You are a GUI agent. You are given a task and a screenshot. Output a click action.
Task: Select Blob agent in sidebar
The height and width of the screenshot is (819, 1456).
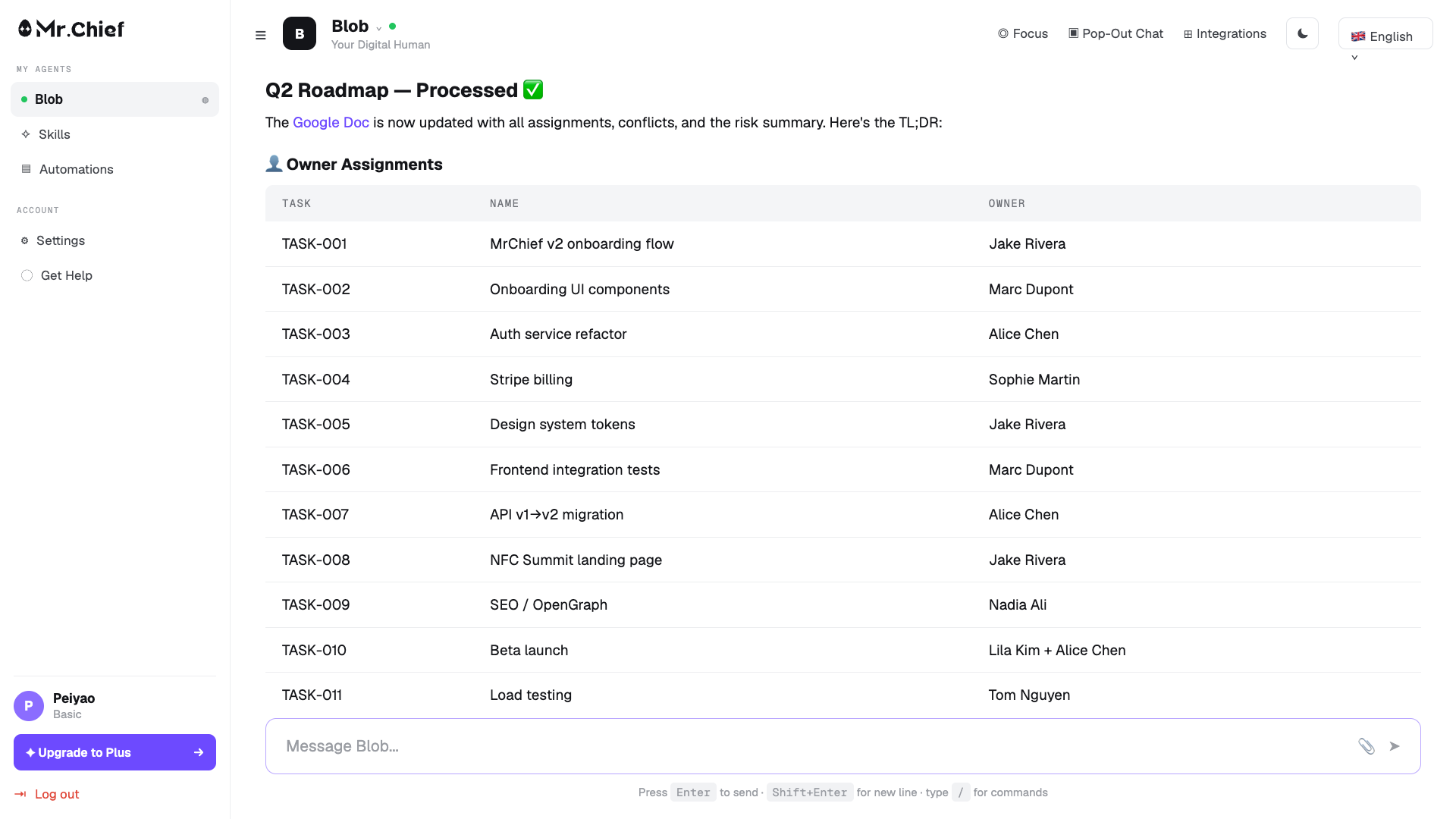115,99
